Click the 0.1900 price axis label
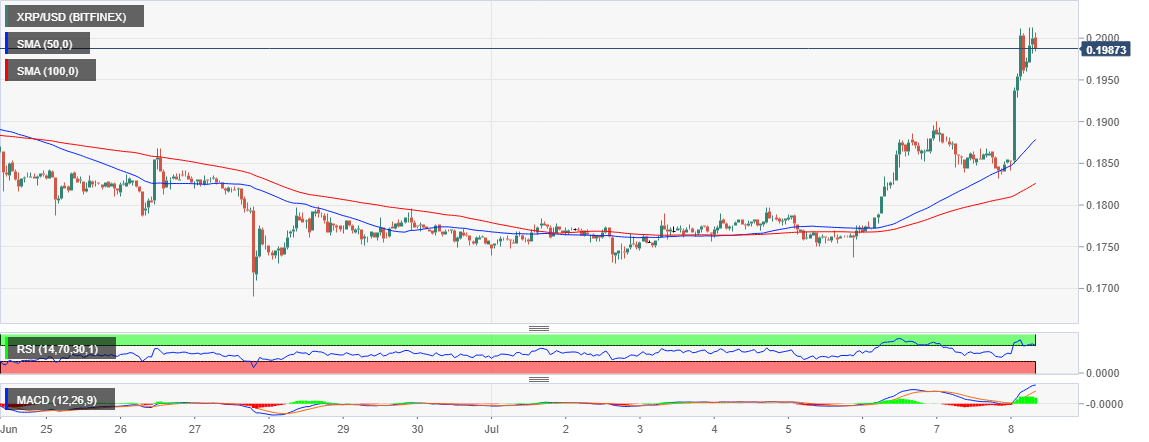The image size is (1149, 442). (1101, 122)
